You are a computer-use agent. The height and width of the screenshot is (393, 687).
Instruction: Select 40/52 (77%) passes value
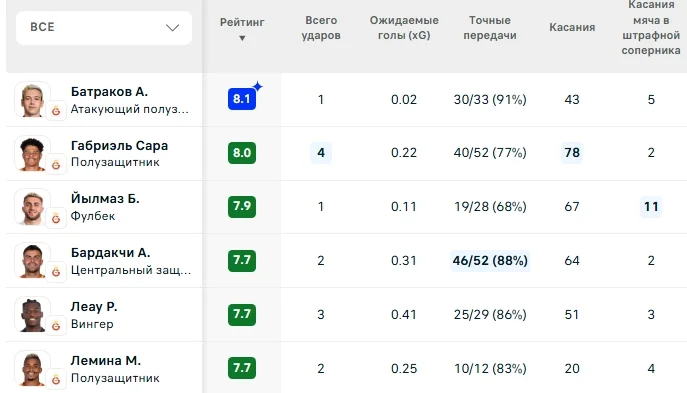[x=490, y=153]
